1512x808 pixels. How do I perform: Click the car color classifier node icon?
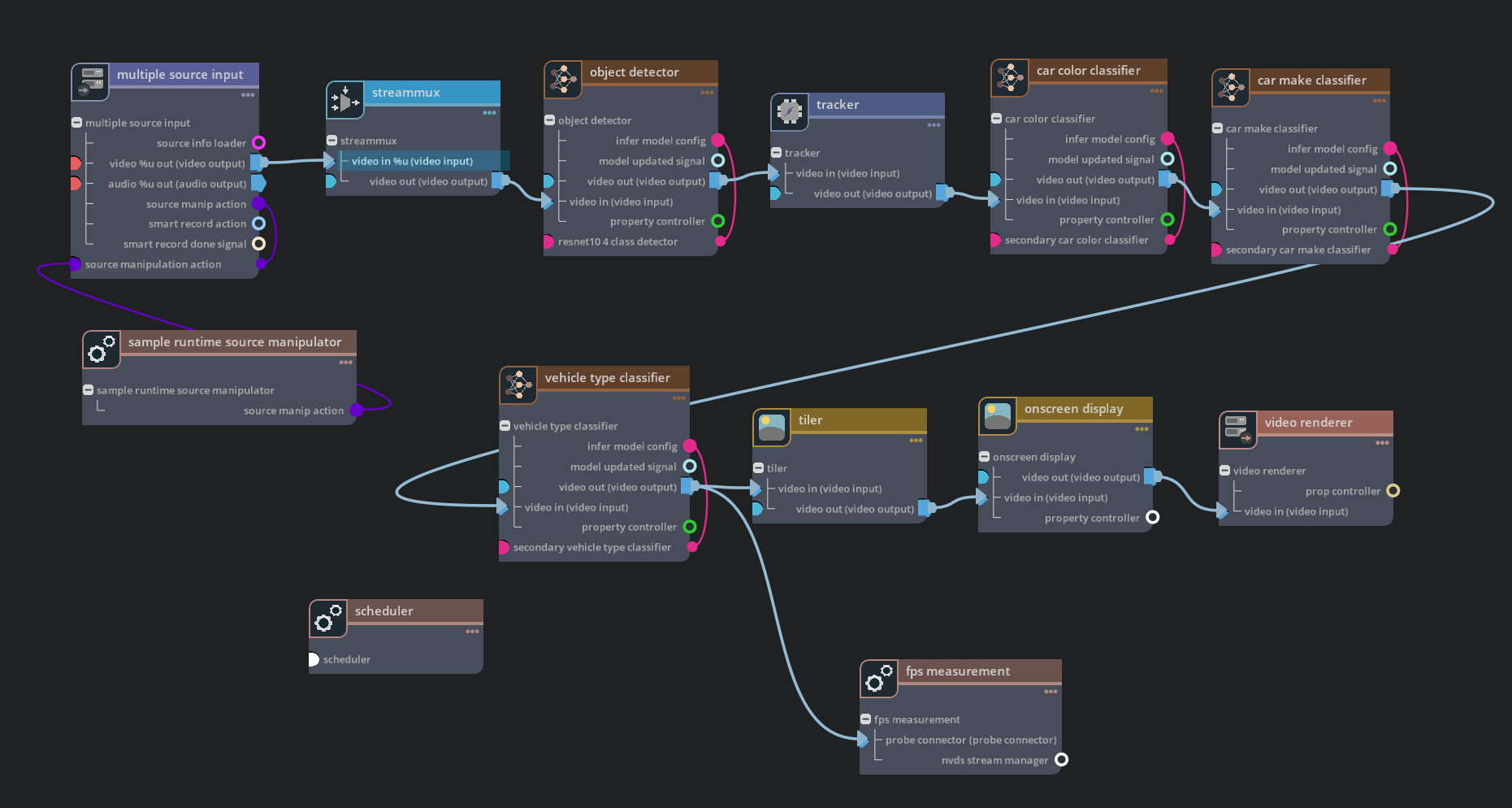(1010, 78)
